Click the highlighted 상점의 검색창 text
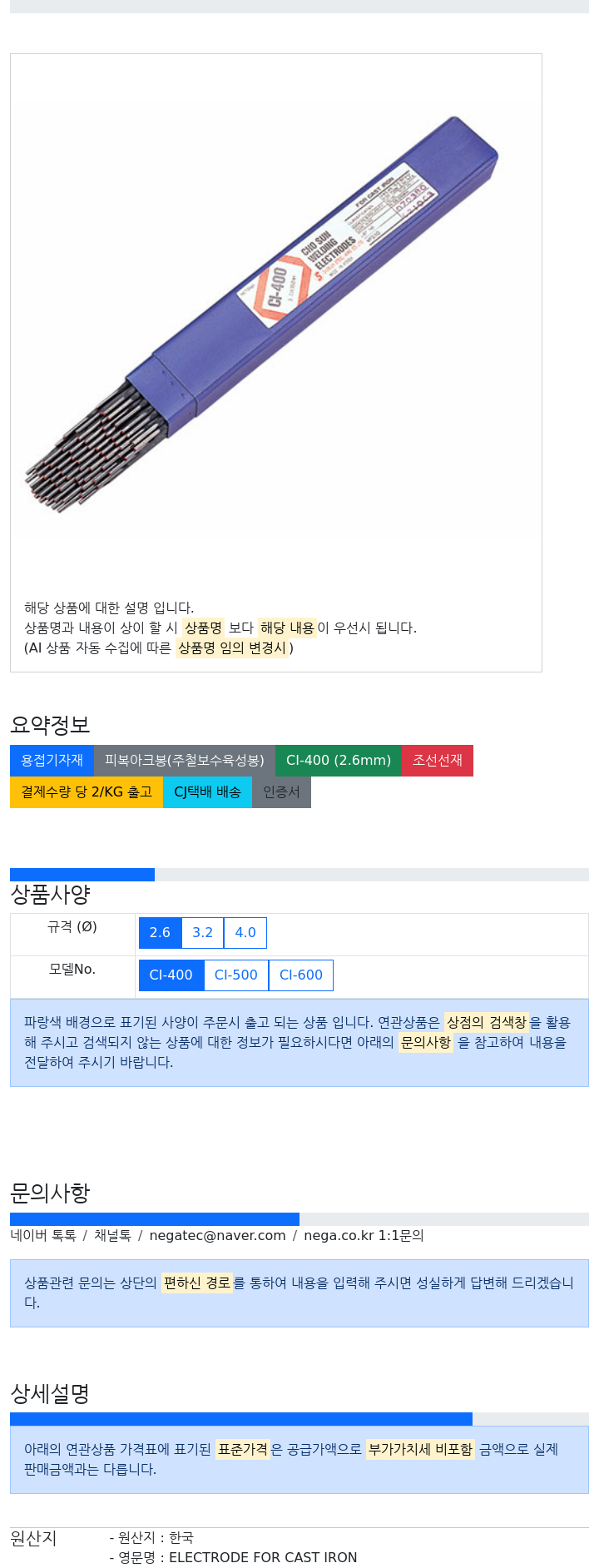 487,1022
